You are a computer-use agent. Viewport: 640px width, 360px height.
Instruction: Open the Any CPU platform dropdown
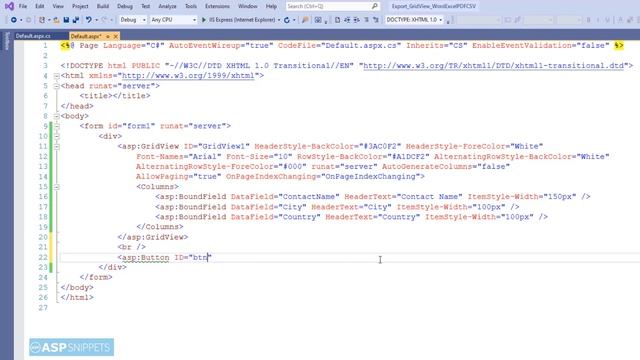(x=173, y=20)
